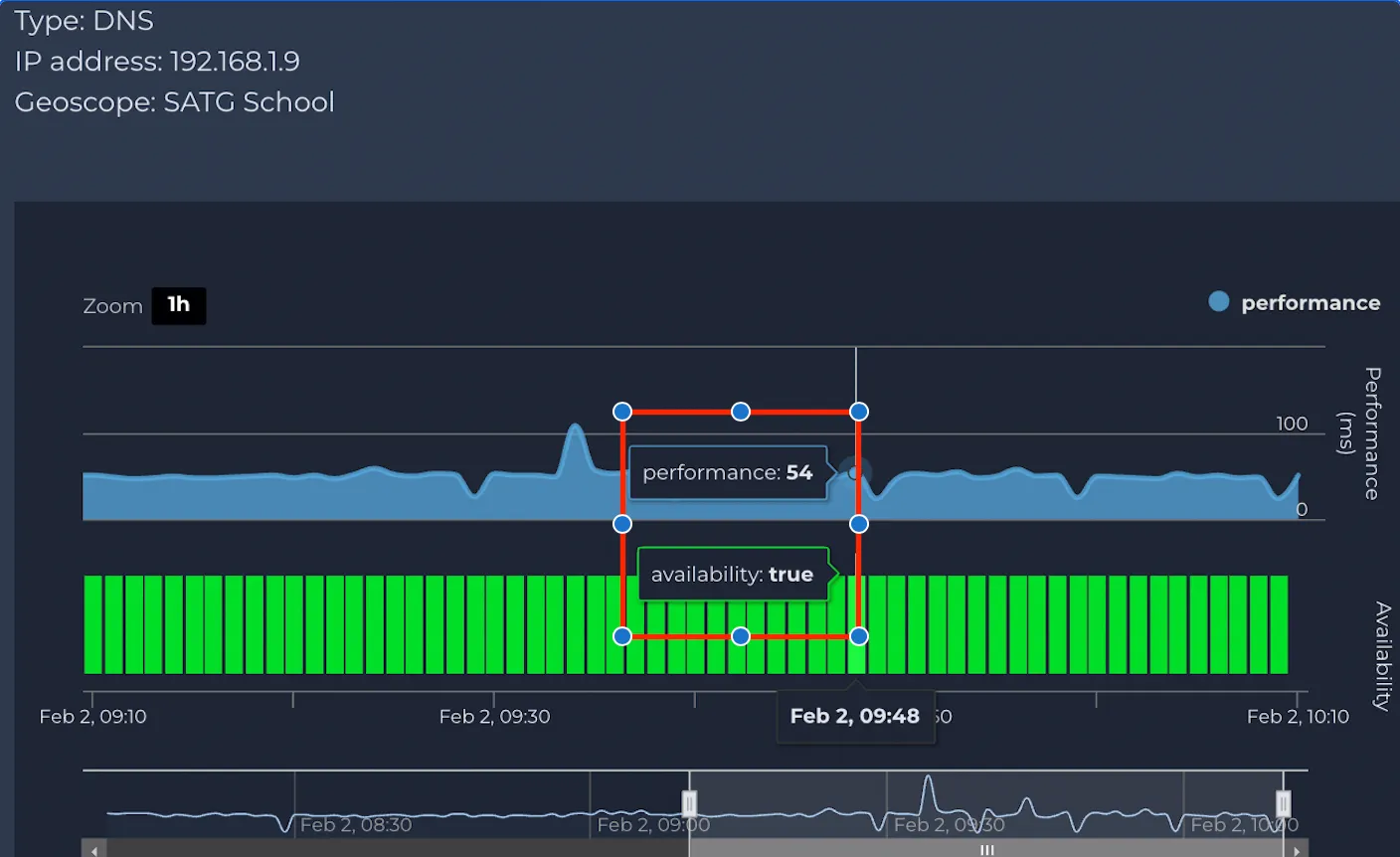The height and width of the screenshot is (857, 1400).
Task: Click the 'Feb 2, 08:30' navigator label
Action: coord(356,825)
